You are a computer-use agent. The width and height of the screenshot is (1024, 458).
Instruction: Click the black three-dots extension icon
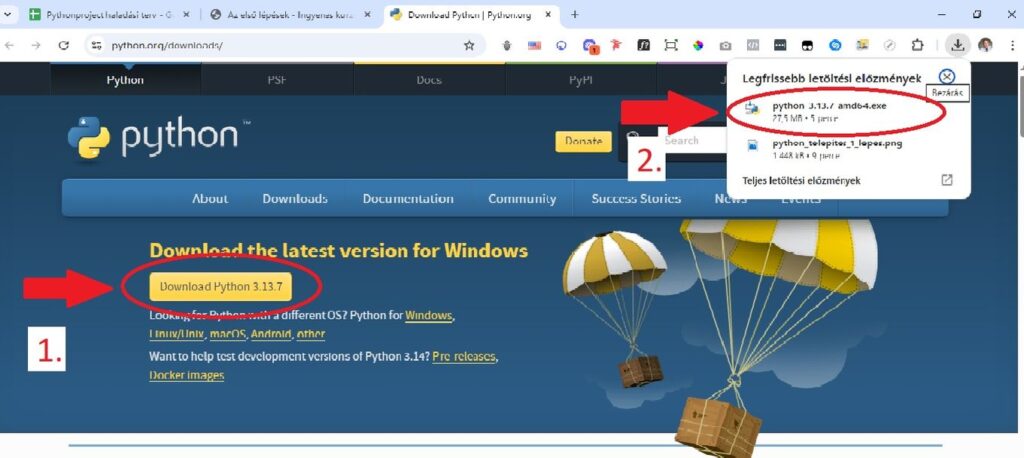click(780, 45)
